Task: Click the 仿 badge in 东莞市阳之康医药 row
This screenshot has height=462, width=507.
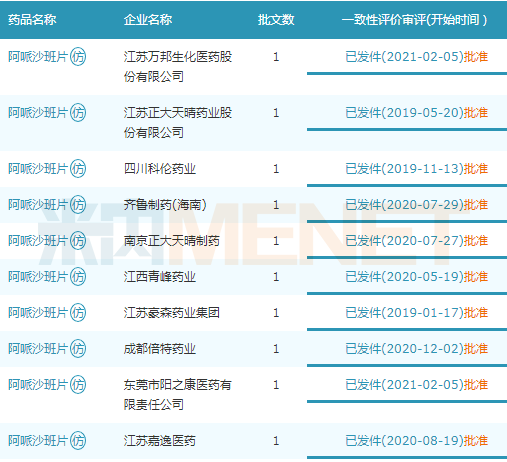Action: [78, 385]
